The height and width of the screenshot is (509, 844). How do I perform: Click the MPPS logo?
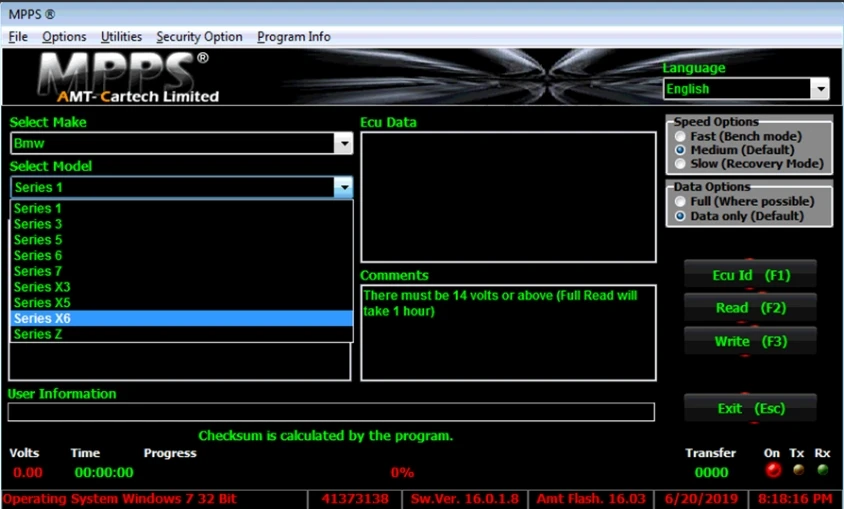point(128,76)
